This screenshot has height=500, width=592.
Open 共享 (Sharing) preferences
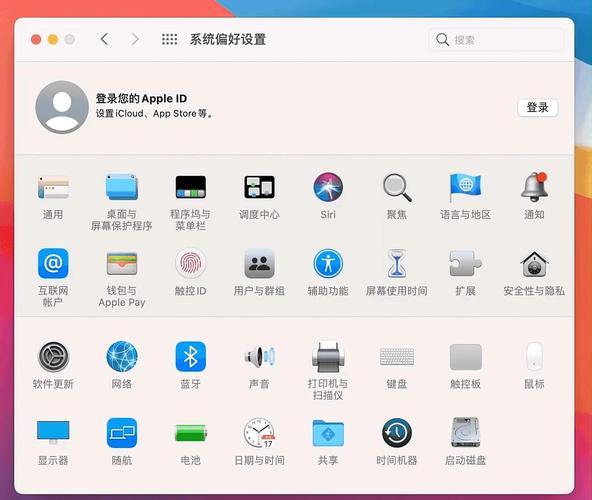[x=328, y=433]
